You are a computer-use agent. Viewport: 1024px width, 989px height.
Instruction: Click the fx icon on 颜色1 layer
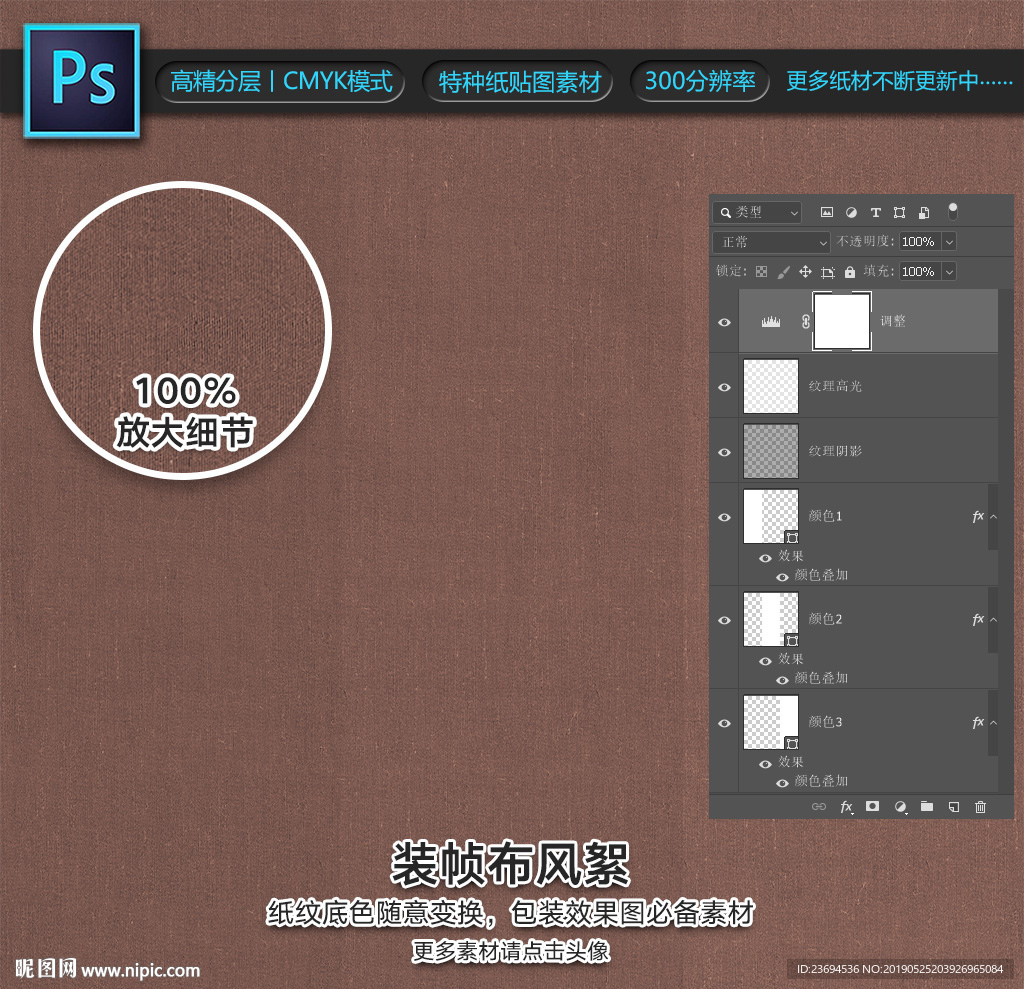pyautogui.click(x=978, y=517)
